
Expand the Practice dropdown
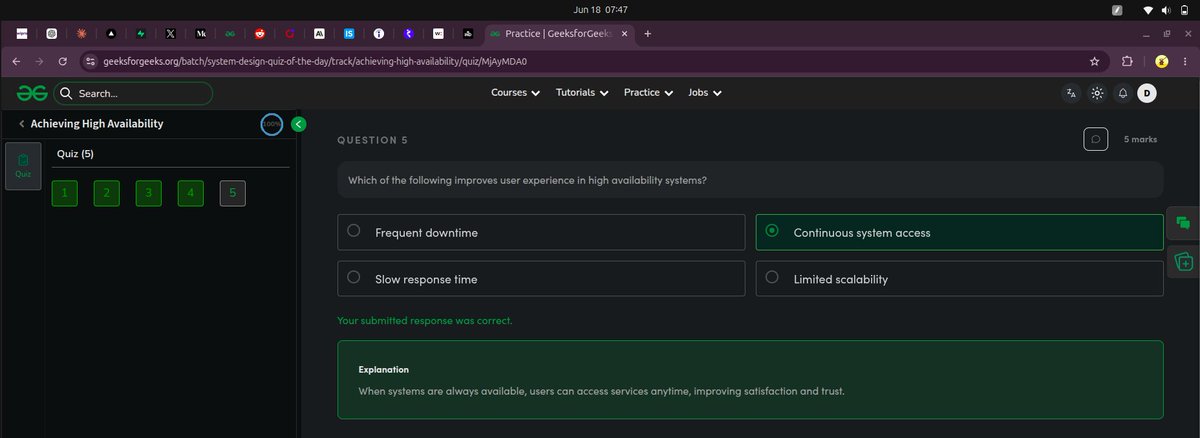pyautogui.click(x=648, y=93)
